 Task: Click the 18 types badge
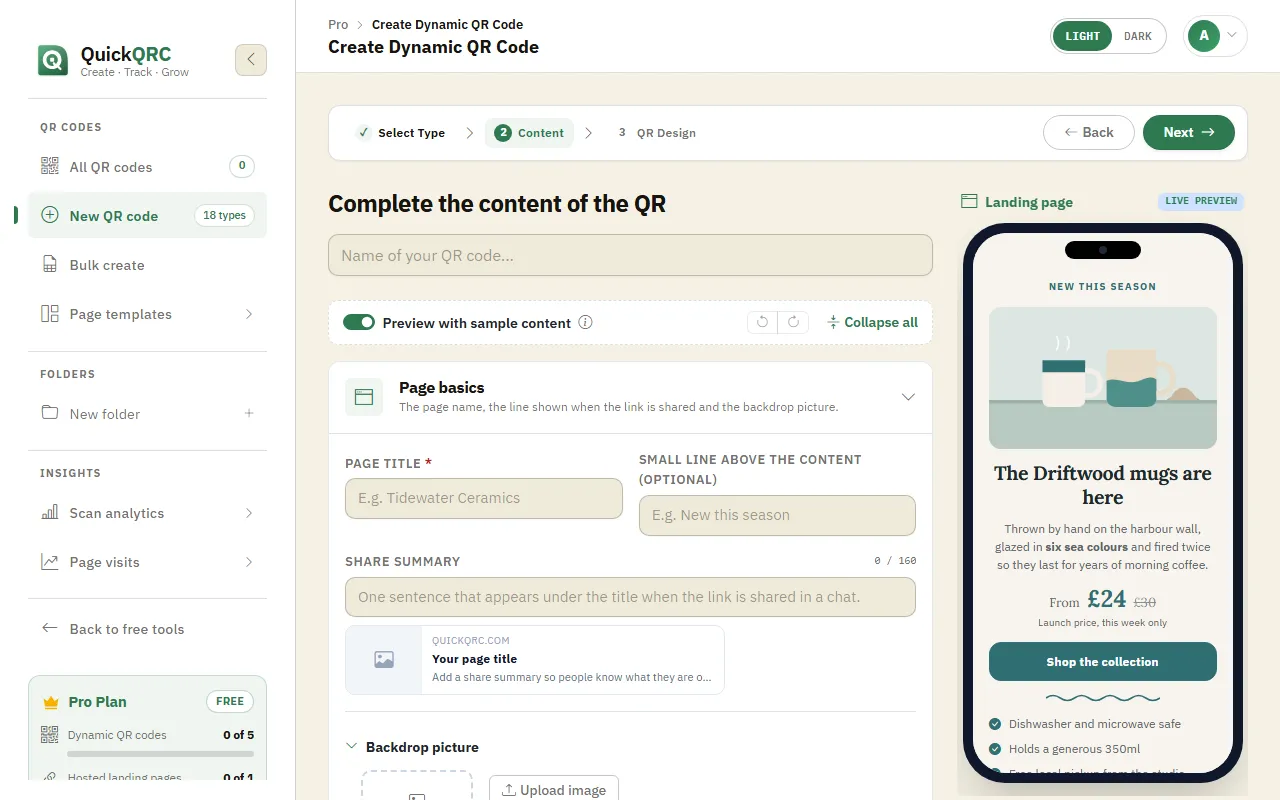coord(224,215)
